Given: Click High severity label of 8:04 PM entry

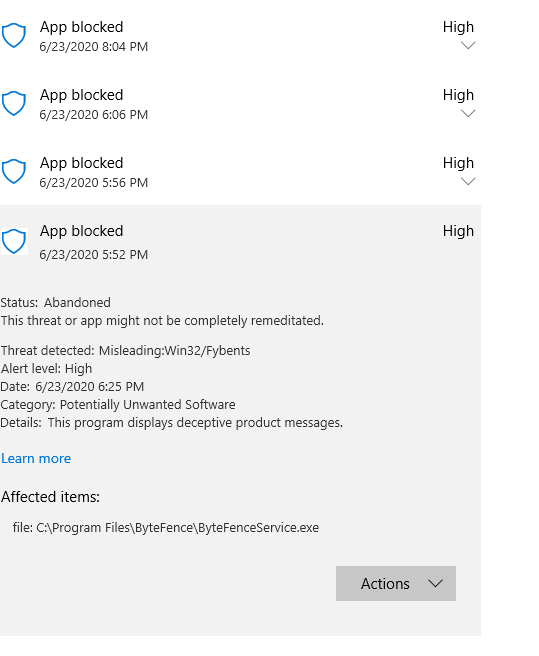Looking at the screenshot, I should (458, 27).
